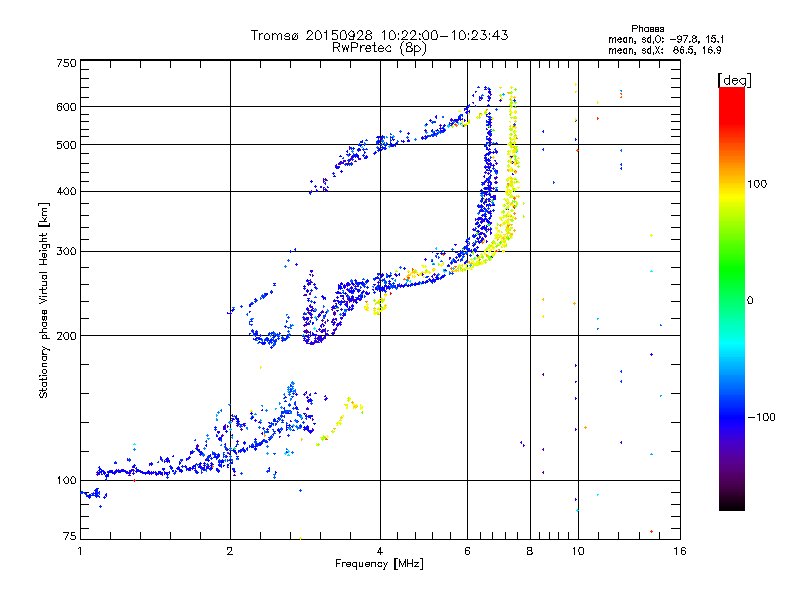Click the '8' frequency axis label
The width and height of the screenshot is (800, 600).
click(x=530, y=551)
